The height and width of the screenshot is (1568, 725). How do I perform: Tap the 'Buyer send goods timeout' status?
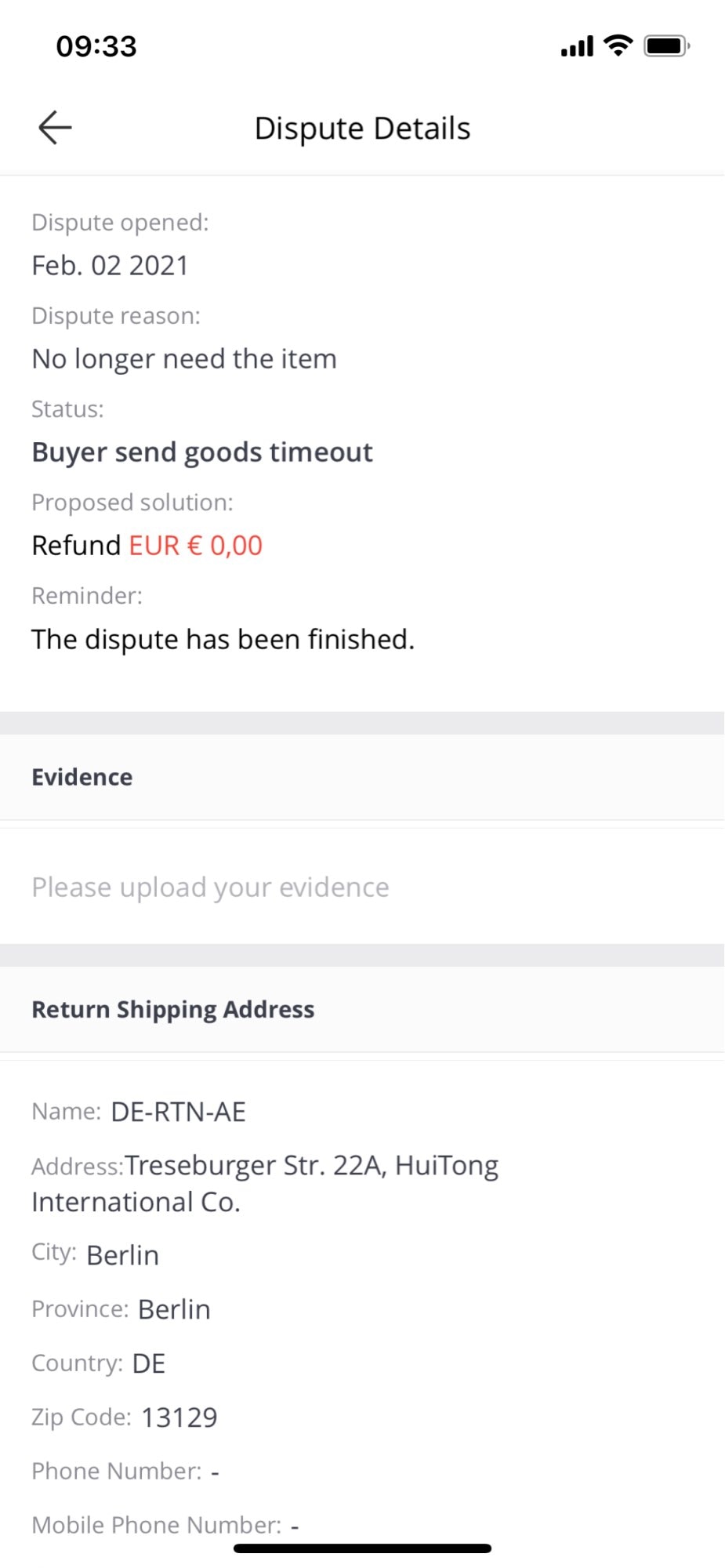click(202, 452)
